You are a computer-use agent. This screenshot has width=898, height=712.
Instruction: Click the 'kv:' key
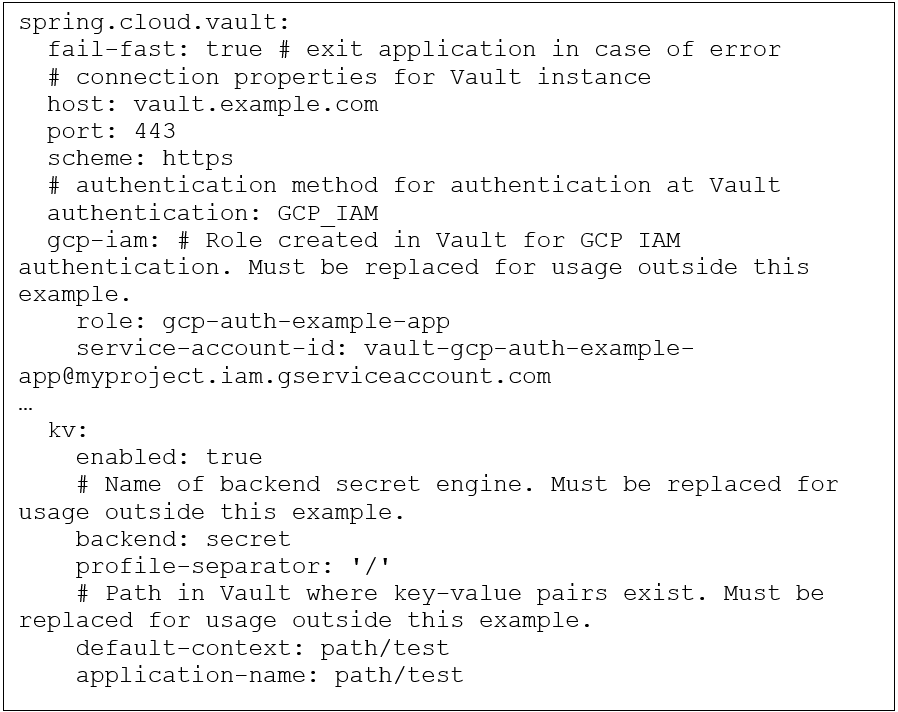(68, 430)
